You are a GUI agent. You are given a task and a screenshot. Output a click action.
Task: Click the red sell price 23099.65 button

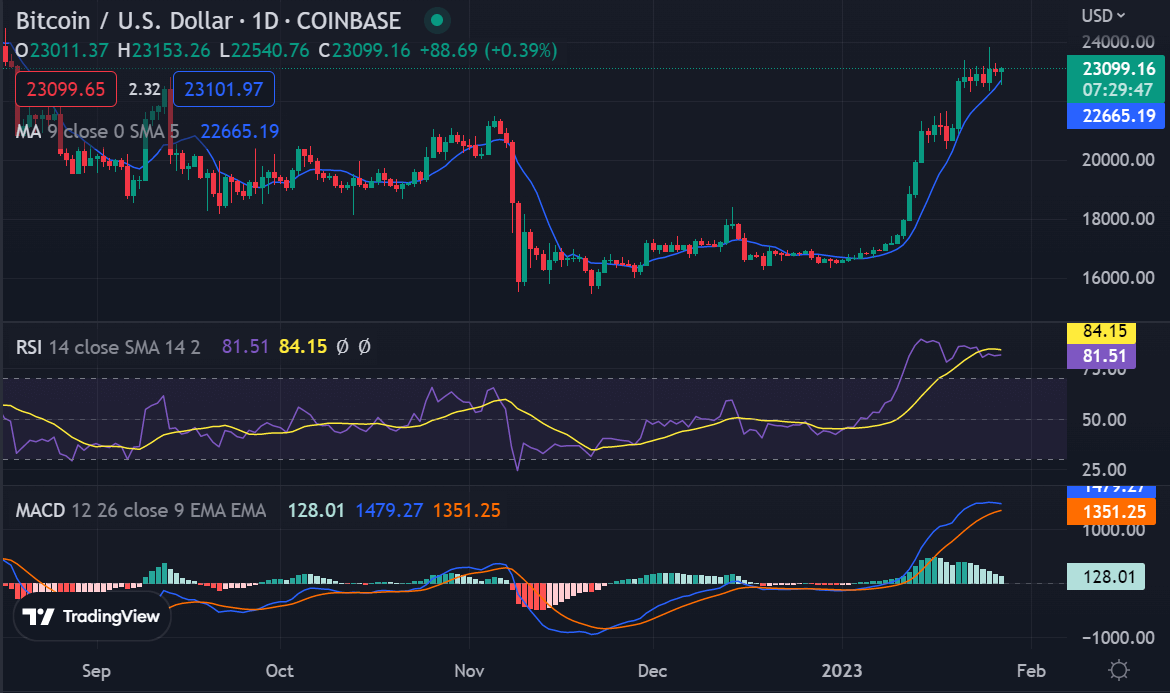click(65, 88)
